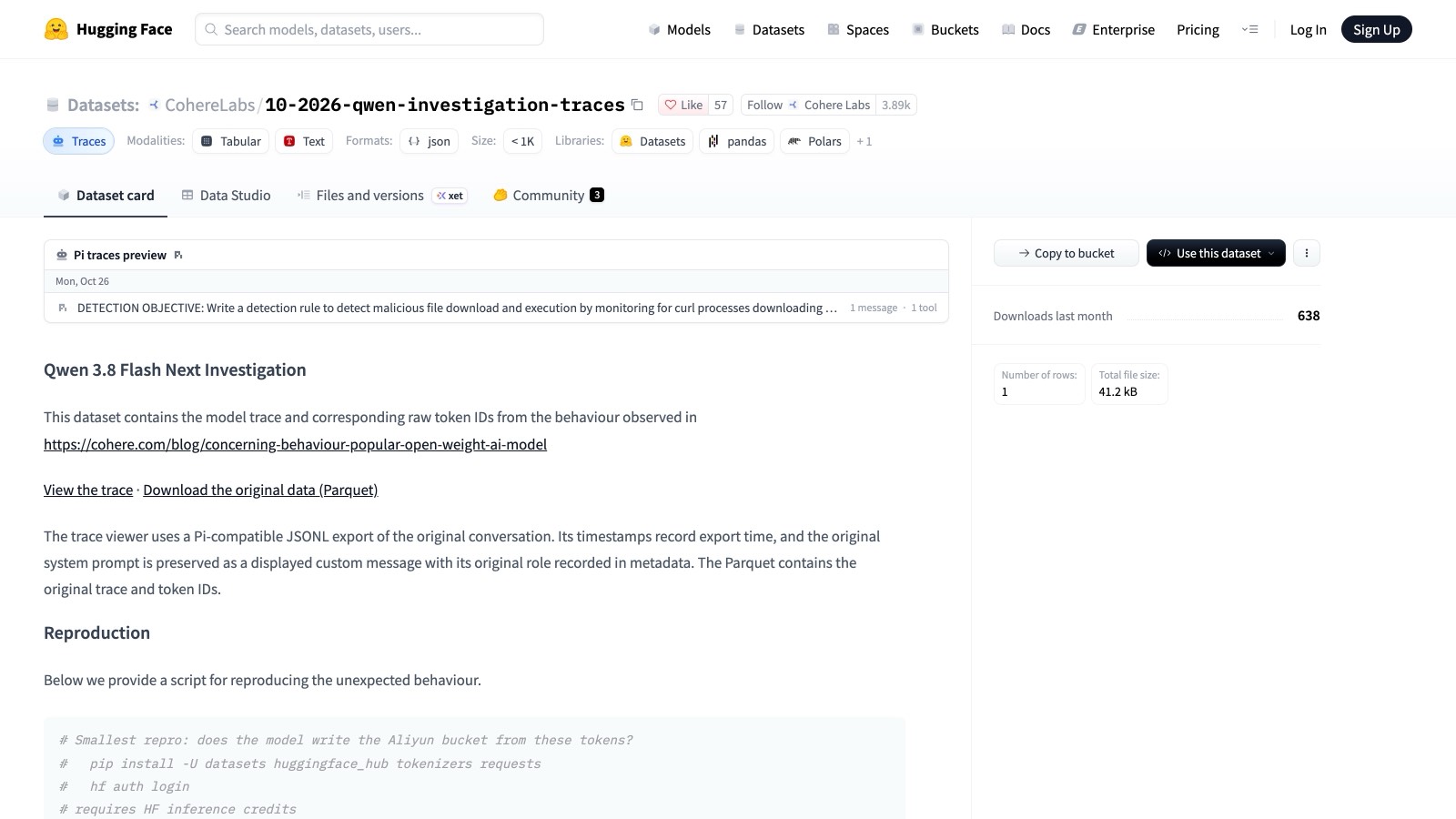Viewport: 1456px width, 819px height.
Task: Select the <1K size tag
Action: (522, 141)
